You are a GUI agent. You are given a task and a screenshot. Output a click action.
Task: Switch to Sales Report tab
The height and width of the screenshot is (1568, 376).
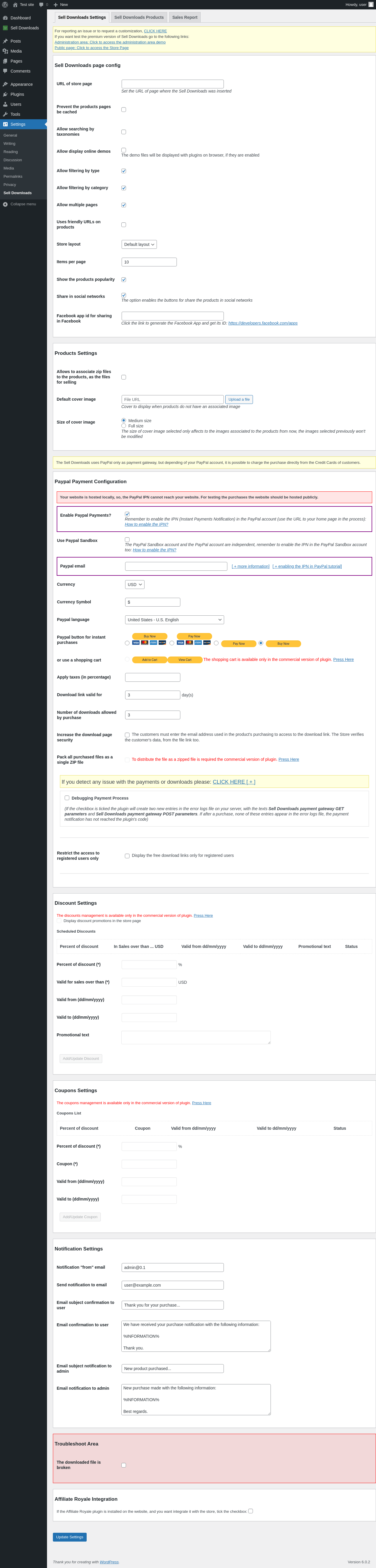pos(184,18)
